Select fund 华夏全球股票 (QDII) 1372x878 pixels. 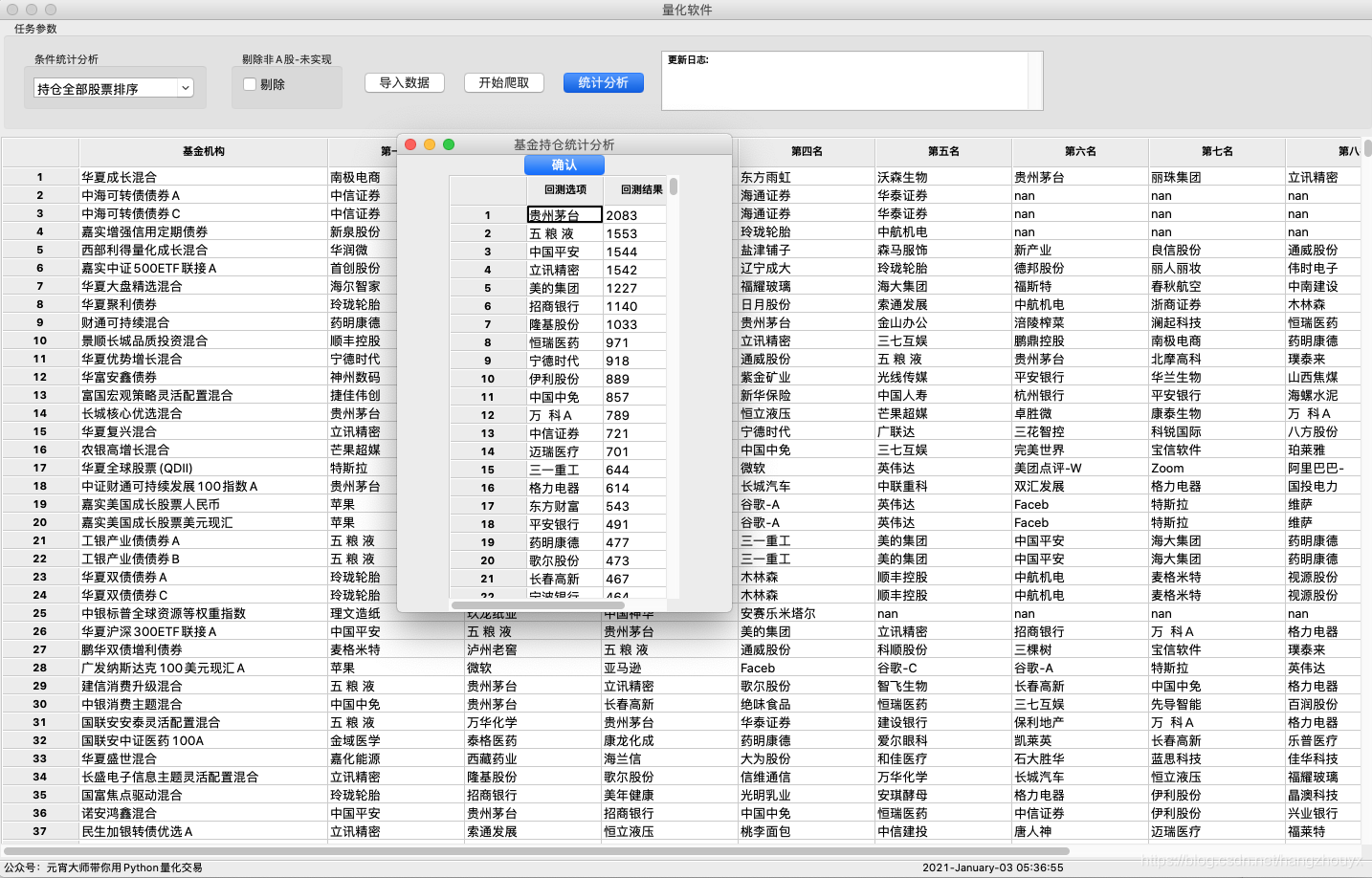(203, 468)
